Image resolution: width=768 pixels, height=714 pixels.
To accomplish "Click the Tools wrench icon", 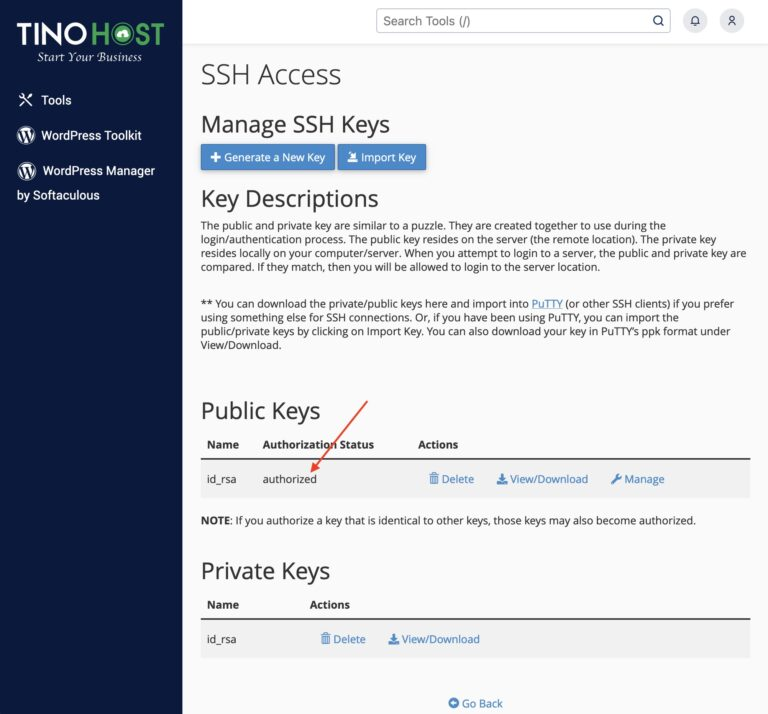I will [x=25, y=100].
